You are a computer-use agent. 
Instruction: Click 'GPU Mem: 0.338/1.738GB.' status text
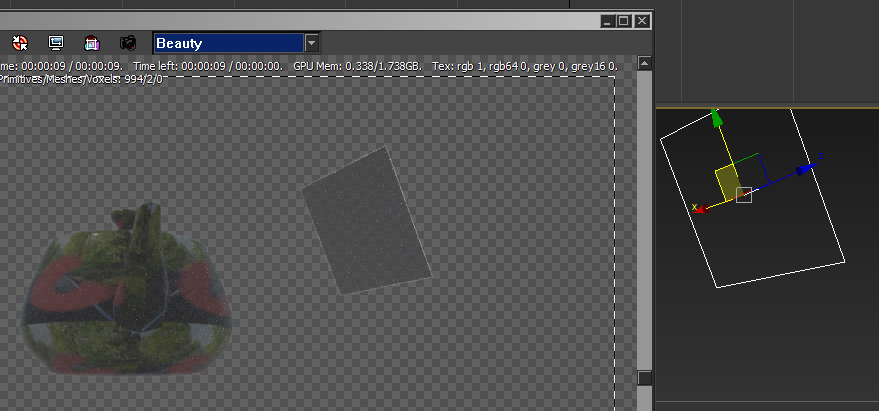pyautogui.click(x=357, y=66)
